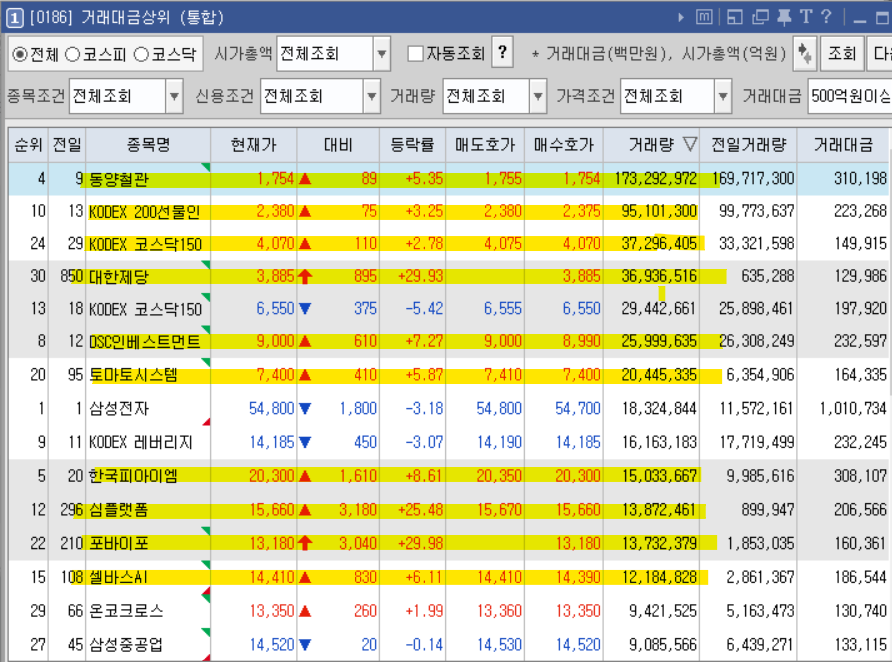Sort by the 순위 column header

pos(28,145)
